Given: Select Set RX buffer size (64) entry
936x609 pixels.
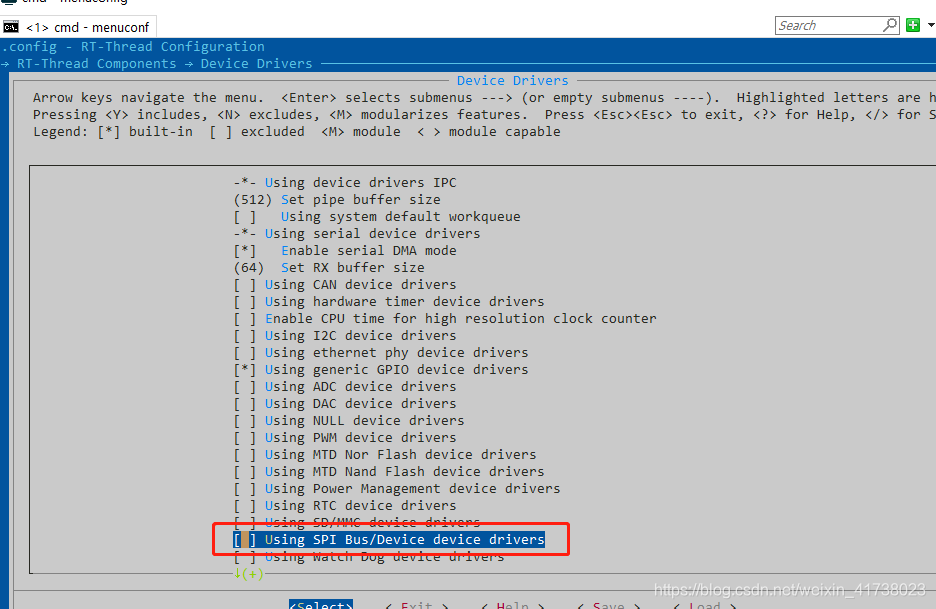Looking at the screenshot, I should pos(329,267).
